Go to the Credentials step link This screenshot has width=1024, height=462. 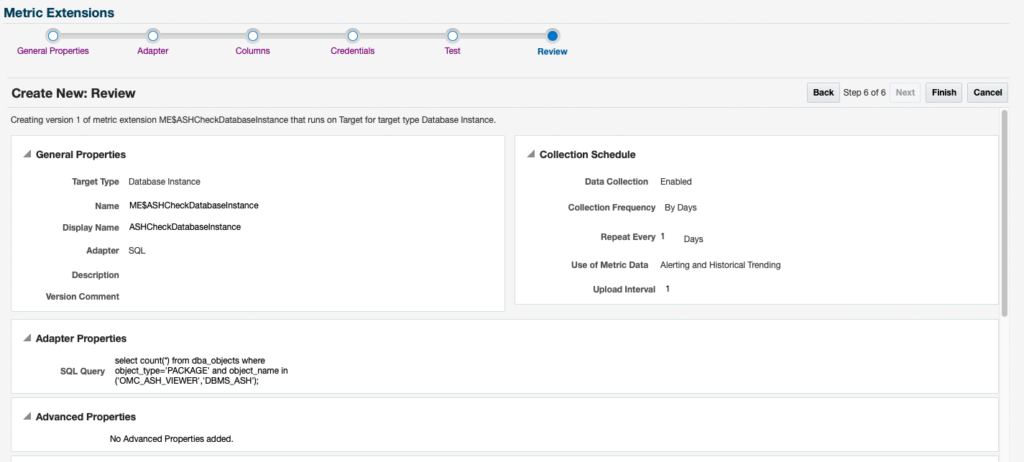pos(353,51)
